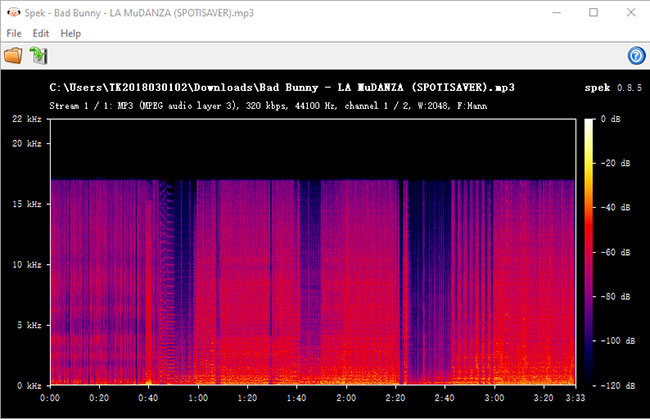Click the 3:00 time axis label

coord(494,398)
